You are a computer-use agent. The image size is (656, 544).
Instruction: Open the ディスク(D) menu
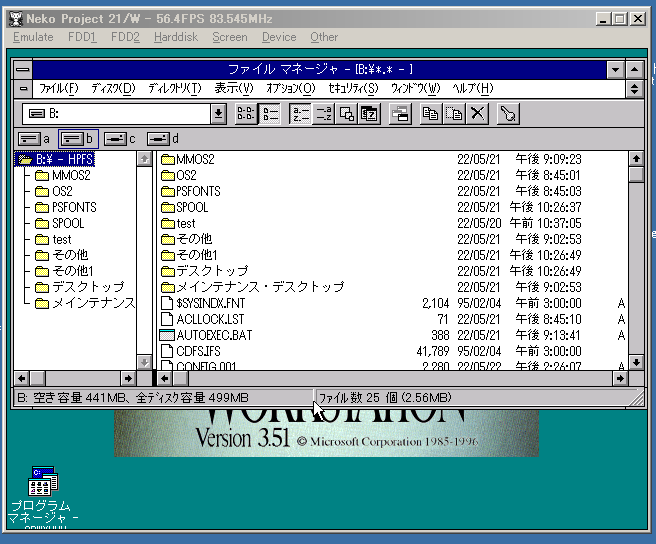click(x=114, y=88)
